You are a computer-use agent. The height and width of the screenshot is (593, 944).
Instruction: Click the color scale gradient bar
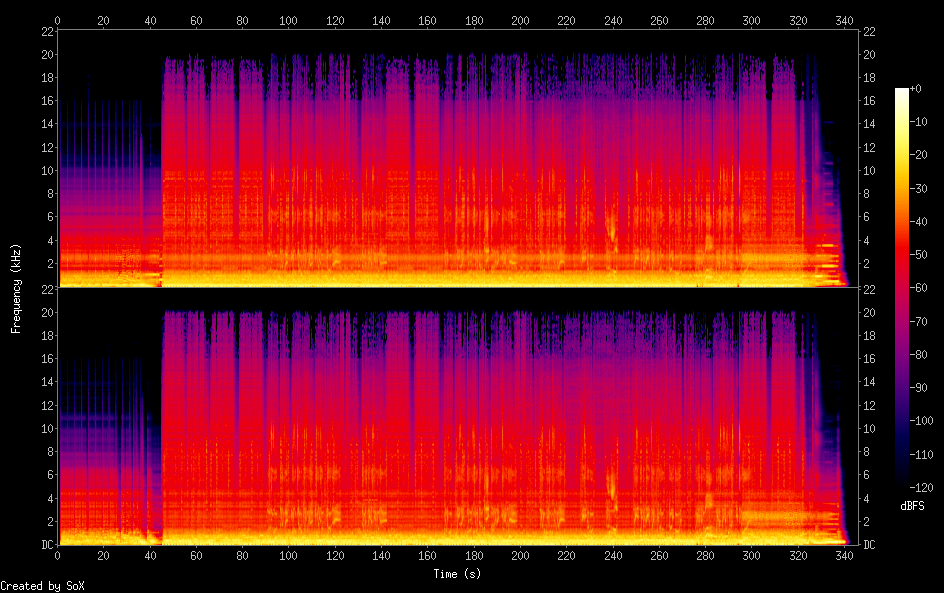[x=902, y=288]
